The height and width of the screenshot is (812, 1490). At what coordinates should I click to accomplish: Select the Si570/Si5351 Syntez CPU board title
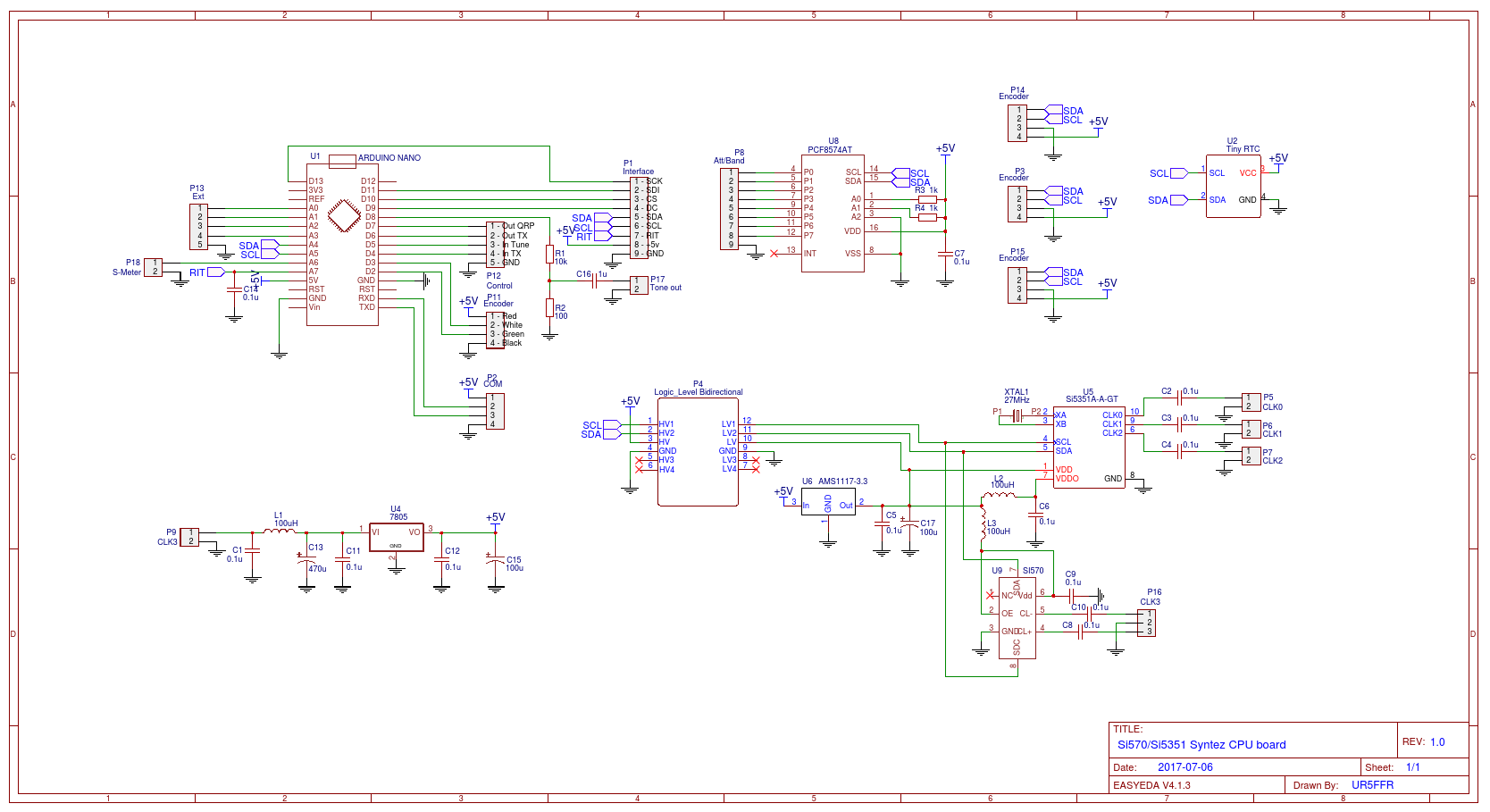tap(1201, 745)
